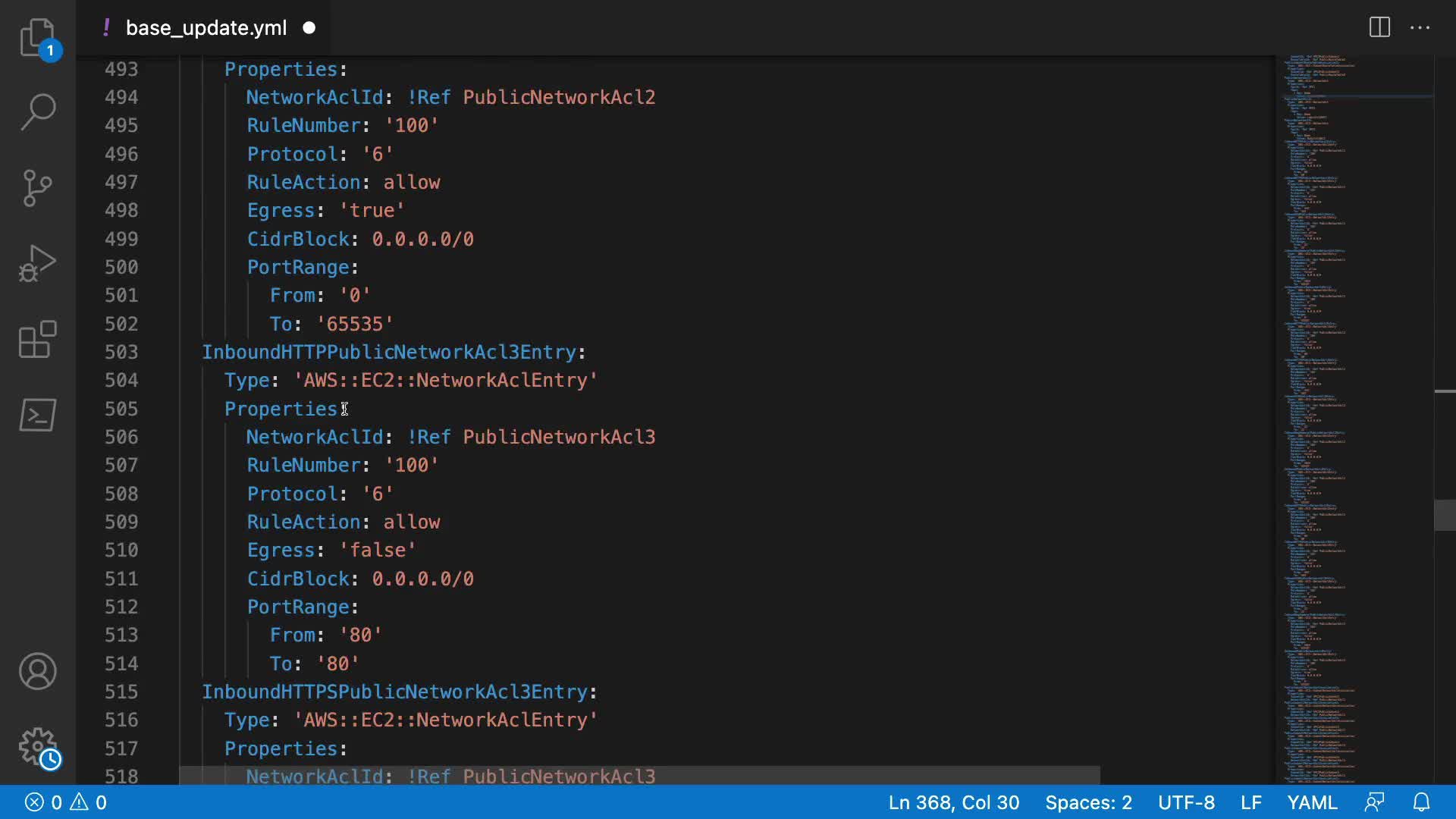Open the Spaces: 2 indentation selector

1087,802
